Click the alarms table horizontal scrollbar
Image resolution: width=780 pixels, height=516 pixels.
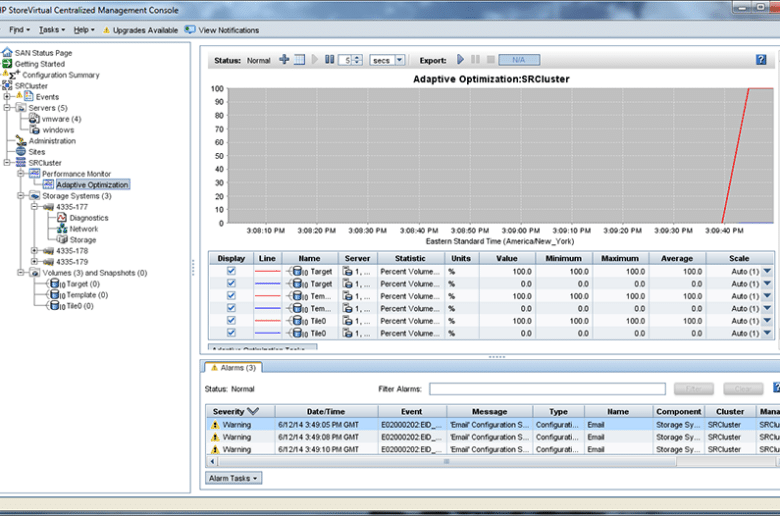(446, 461)
